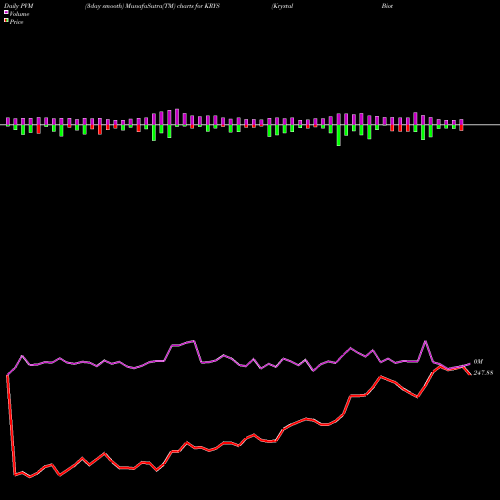Click the '0M' volume value label
The height and width of the screenshot is (500, 500).
point(478,362)
